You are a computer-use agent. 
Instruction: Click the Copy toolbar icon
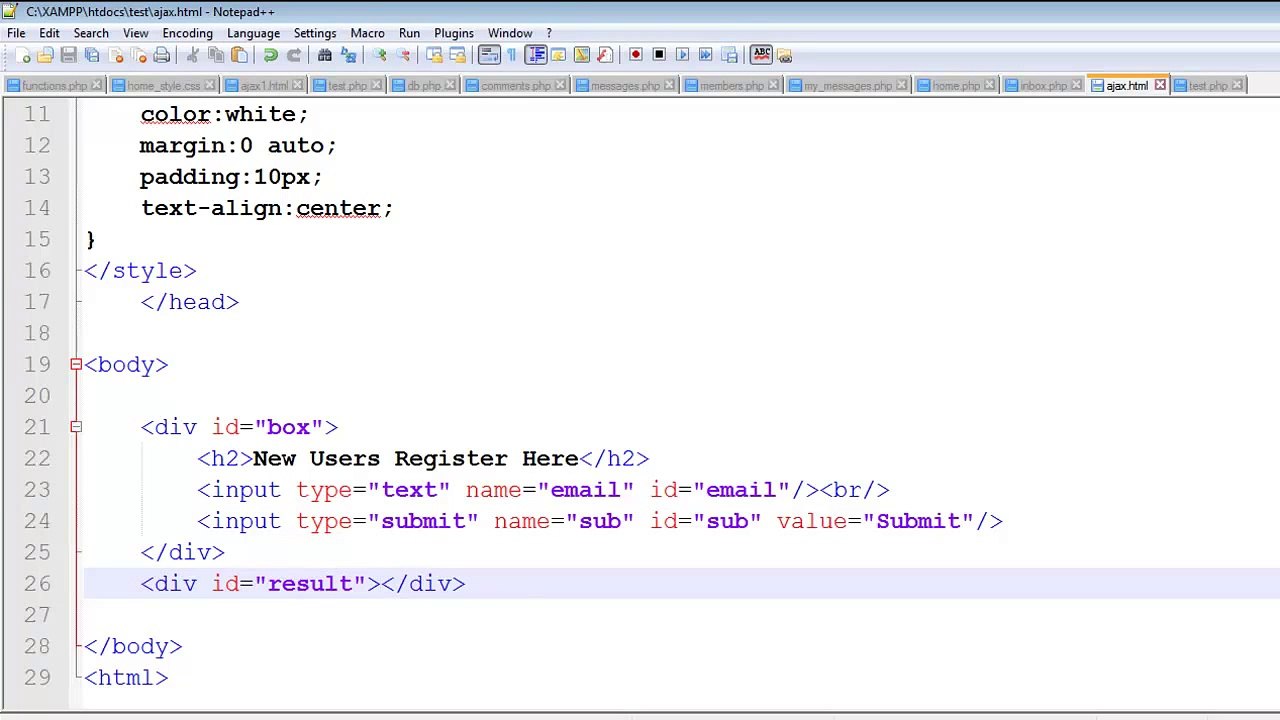coord(216,55)
